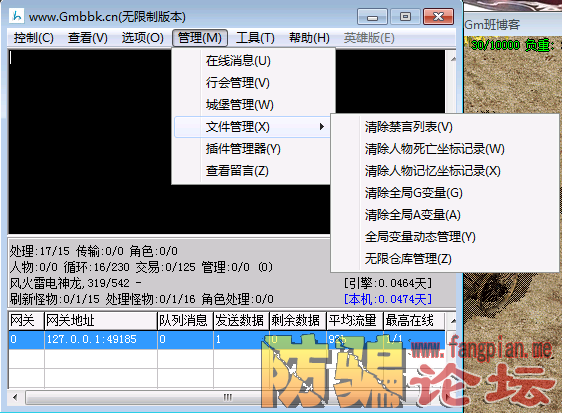Click the 剩余数据 column header
The height and width of the screenshot is (413, 562).
(297, 321)
